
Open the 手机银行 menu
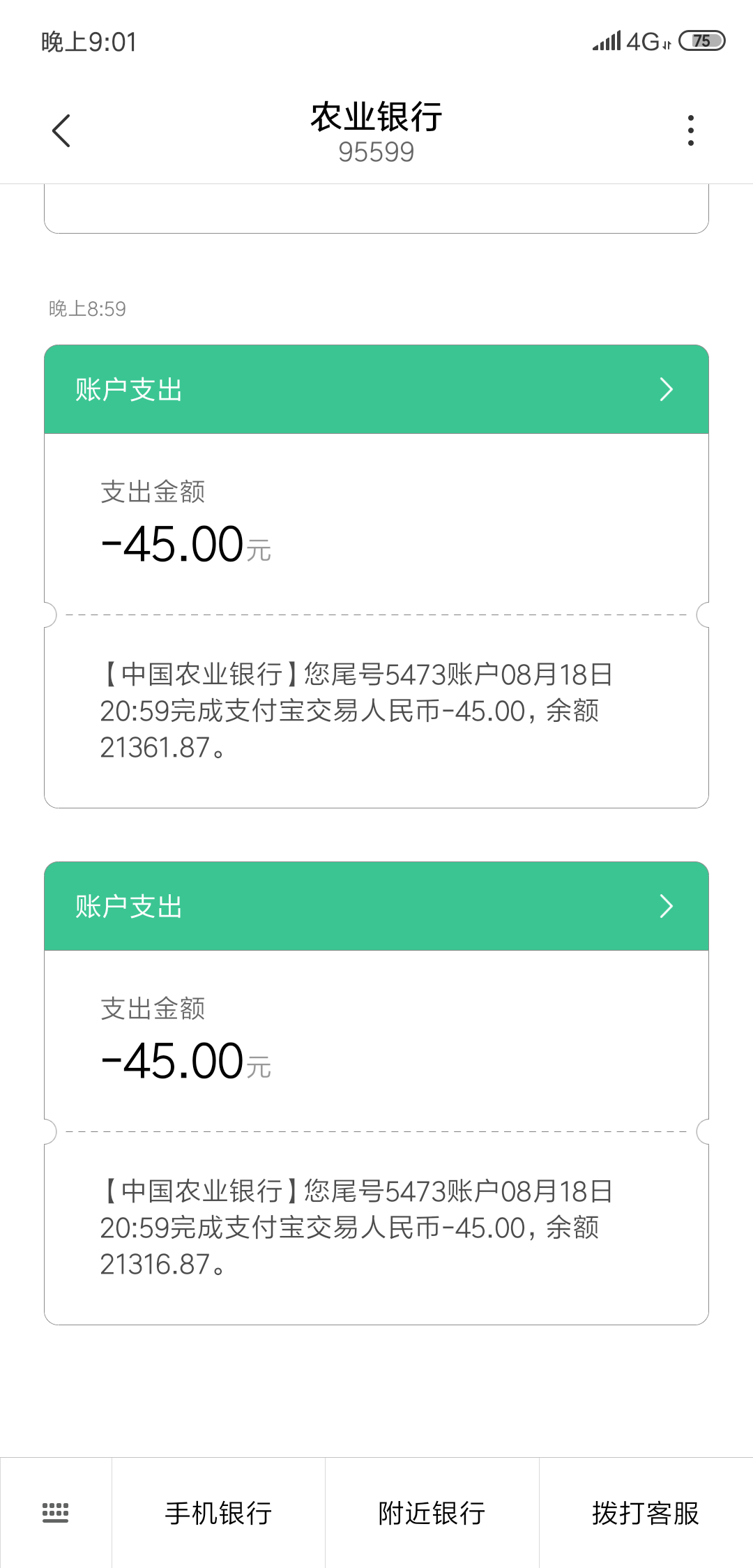click(x=218, y=1513)
